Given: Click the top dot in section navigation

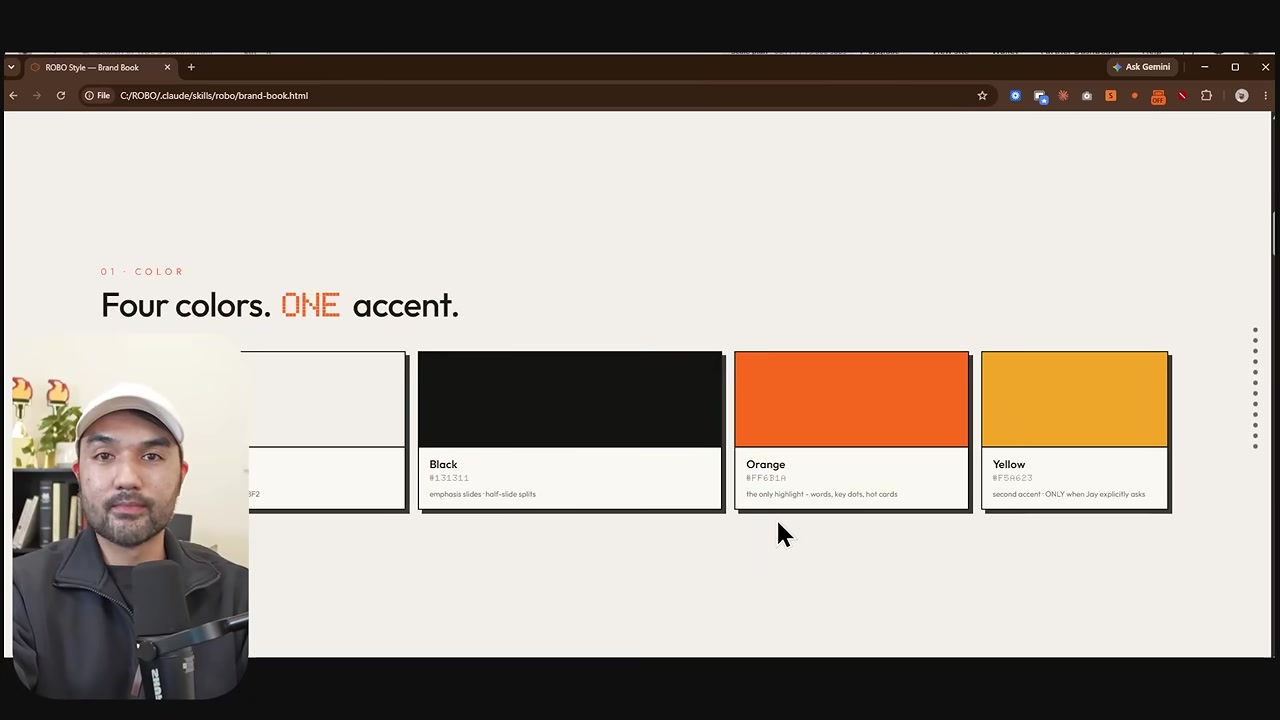Looking at the screenshot, I should (1255, 329).
